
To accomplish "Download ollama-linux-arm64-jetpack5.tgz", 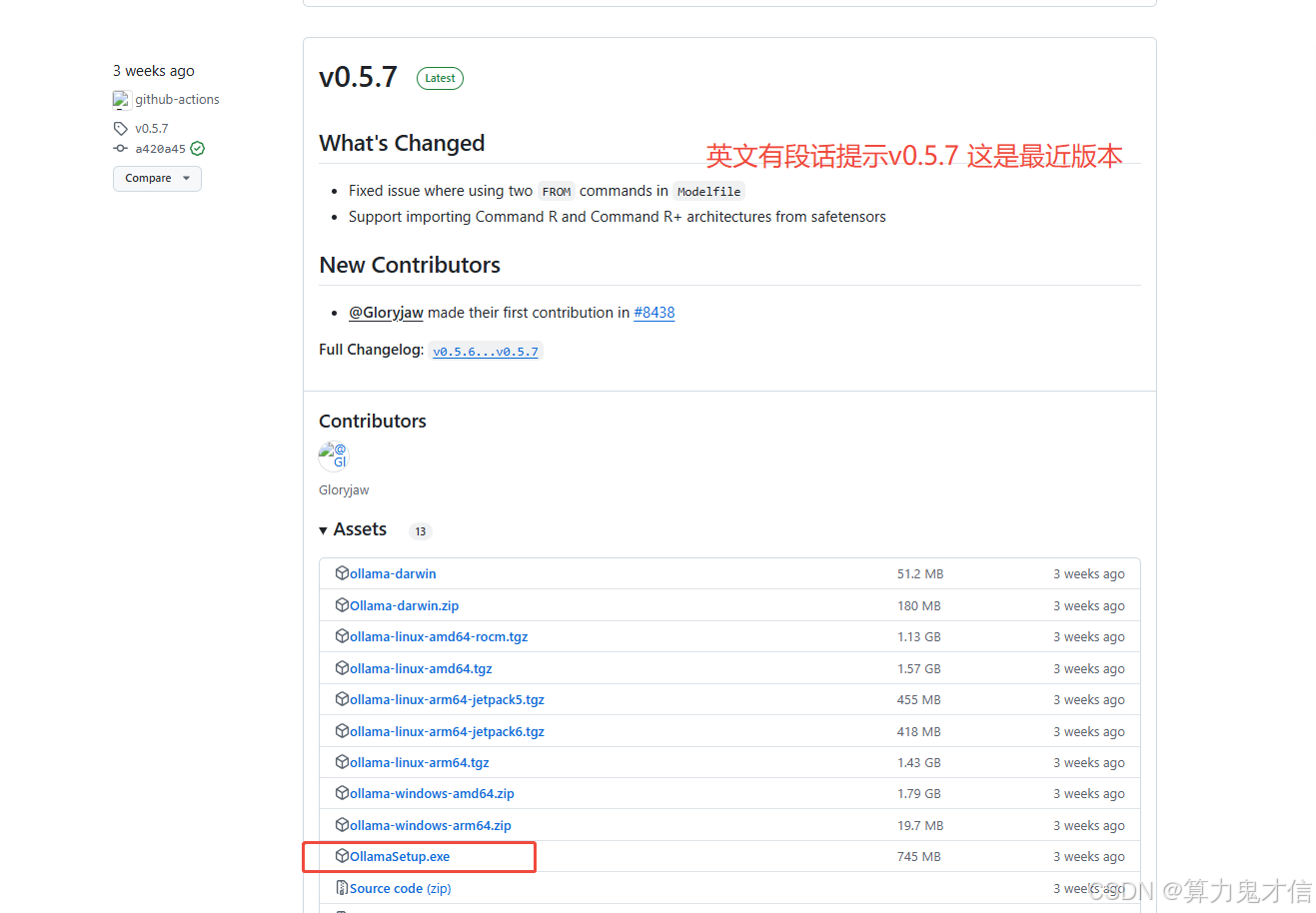I will click(x=447, y=699).
